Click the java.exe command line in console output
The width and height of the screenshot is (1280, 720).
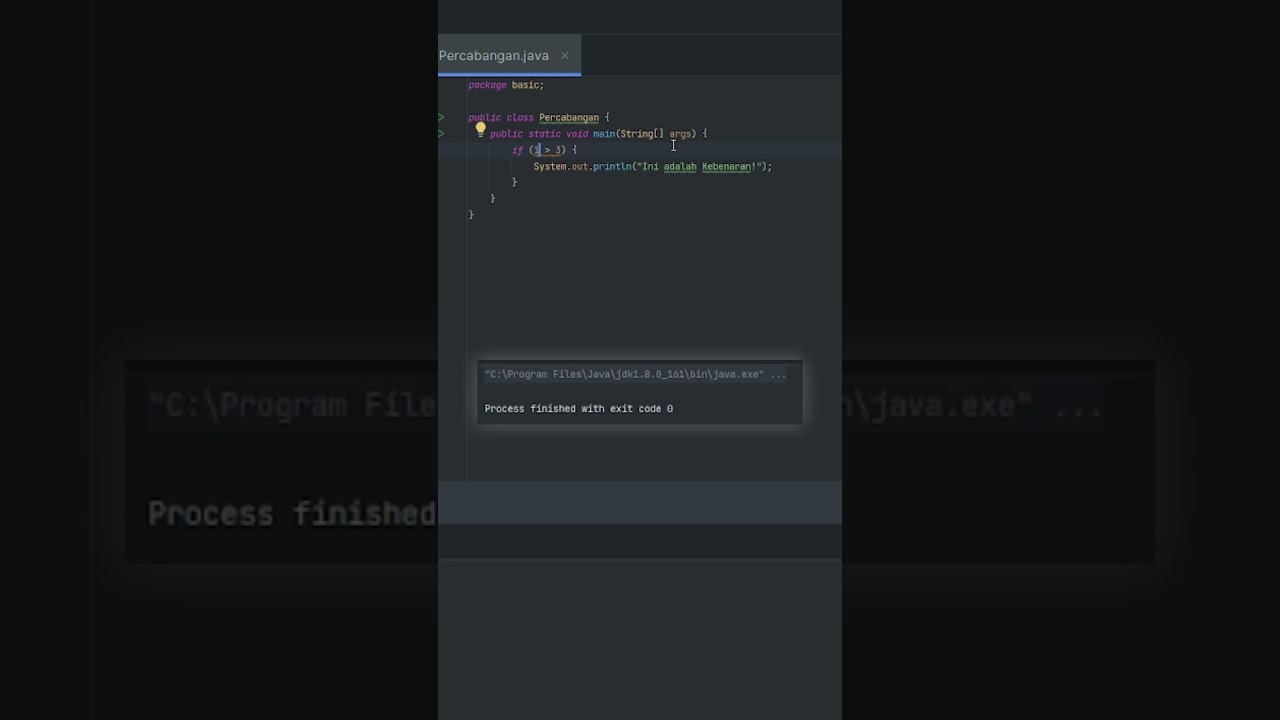[x=635, y=375]
